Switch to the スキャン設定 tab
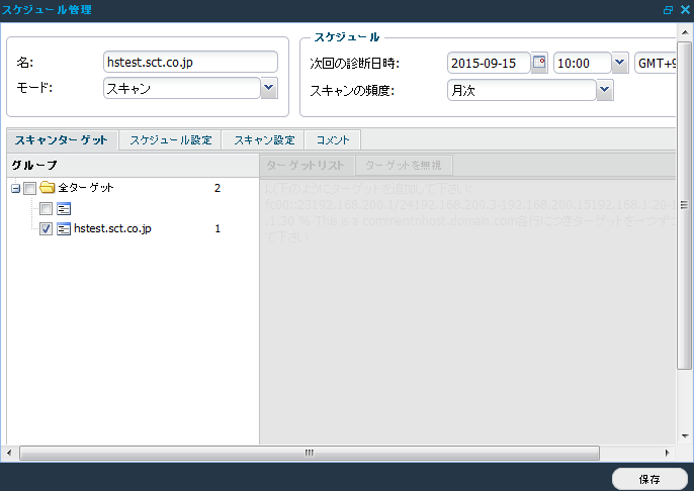Screen dimensions: 694x491 point(264,140)
